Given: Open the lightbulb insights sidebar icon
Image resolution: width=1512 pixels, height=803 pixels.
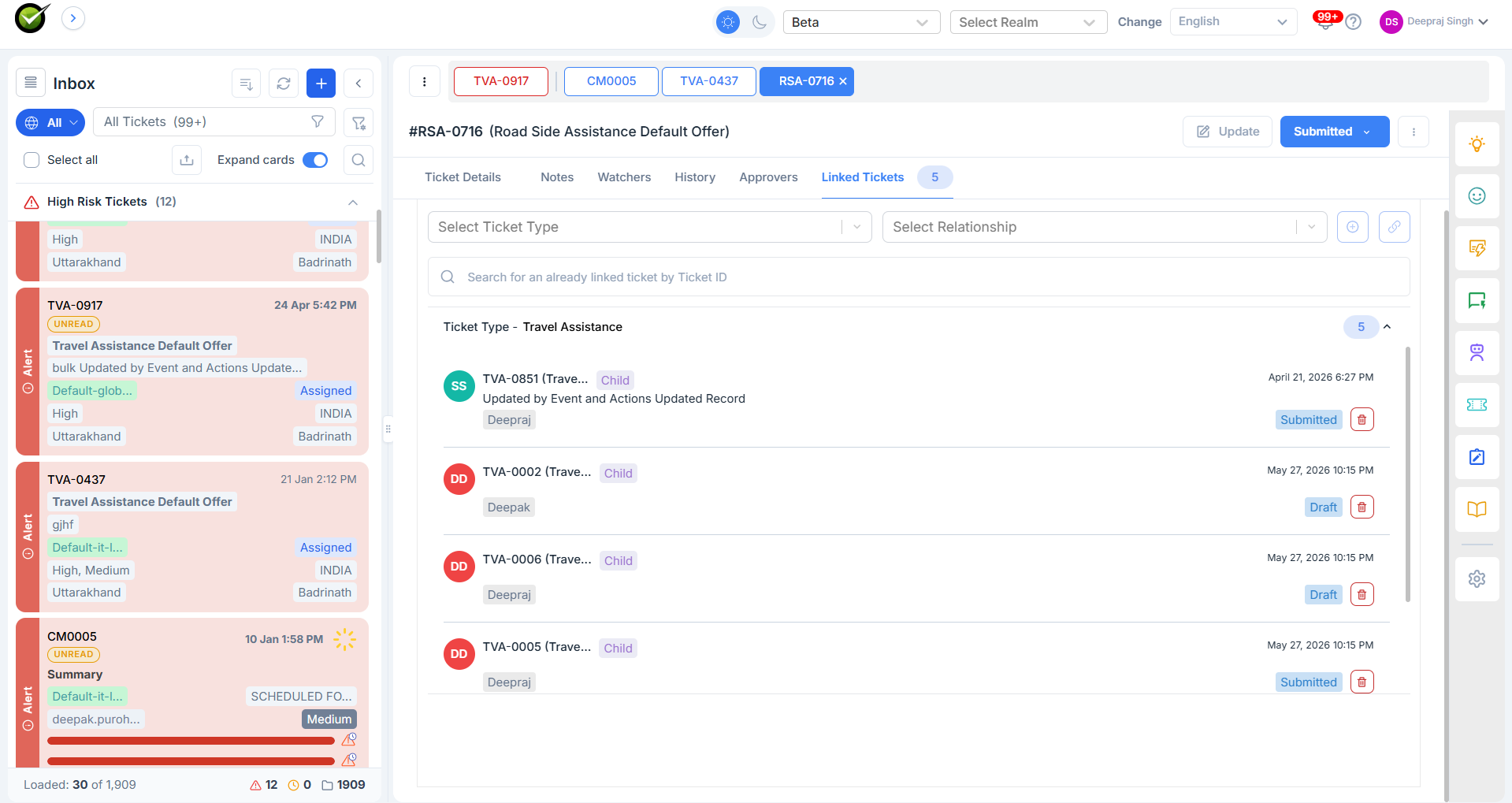Looking at the screenshot, I should point(1477,144).
